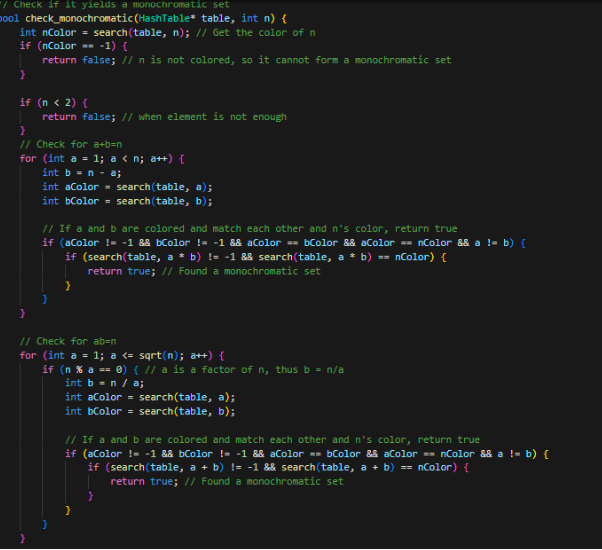The image size is (602, 550).
Task: Place cursor on 'a < n' loop condition
Action: (119, 158)
